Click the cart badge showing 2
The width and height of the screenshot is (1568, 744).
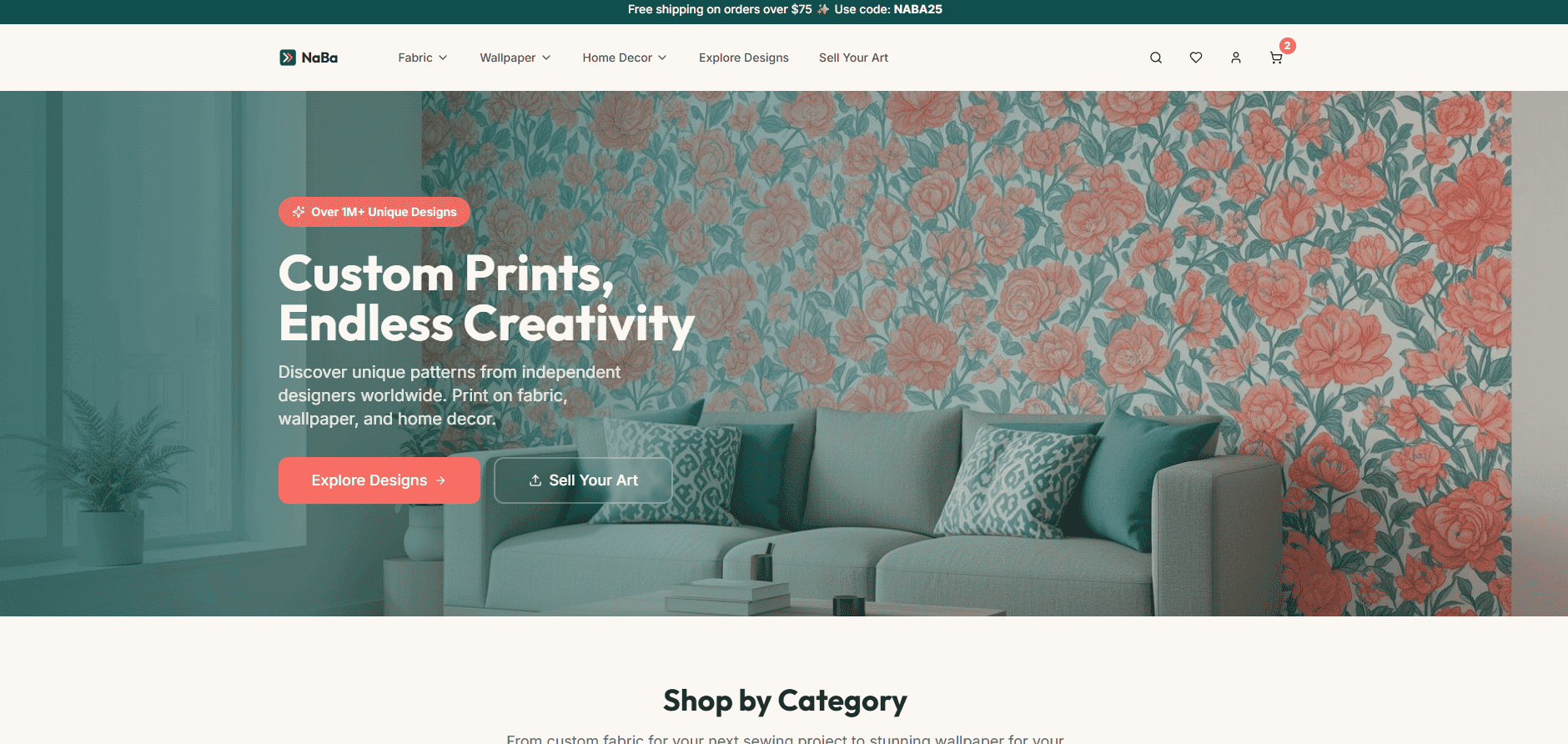coord(1287,46)
